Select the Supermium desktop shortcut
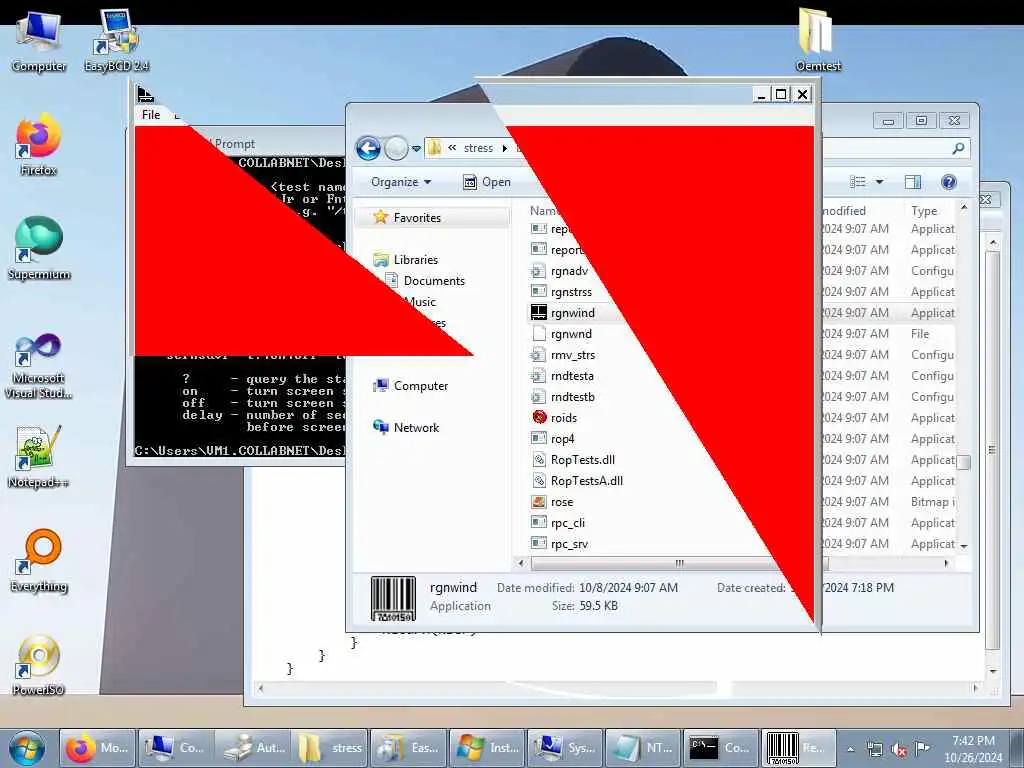Image resolution: width=1024 pixels, height=768 pixels. 39,249
